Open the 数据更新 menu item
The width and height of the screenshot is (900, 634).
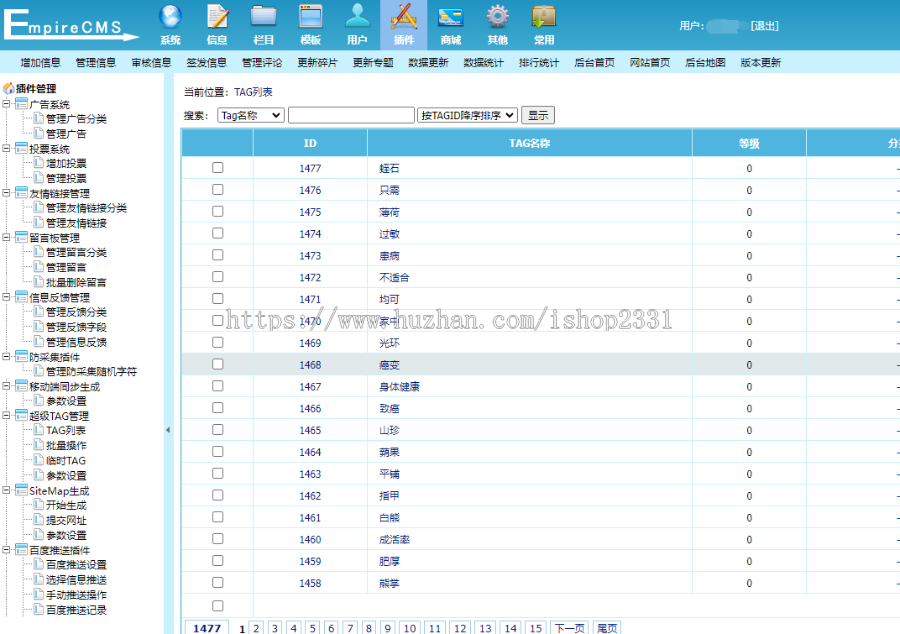(x=428, y=63)
